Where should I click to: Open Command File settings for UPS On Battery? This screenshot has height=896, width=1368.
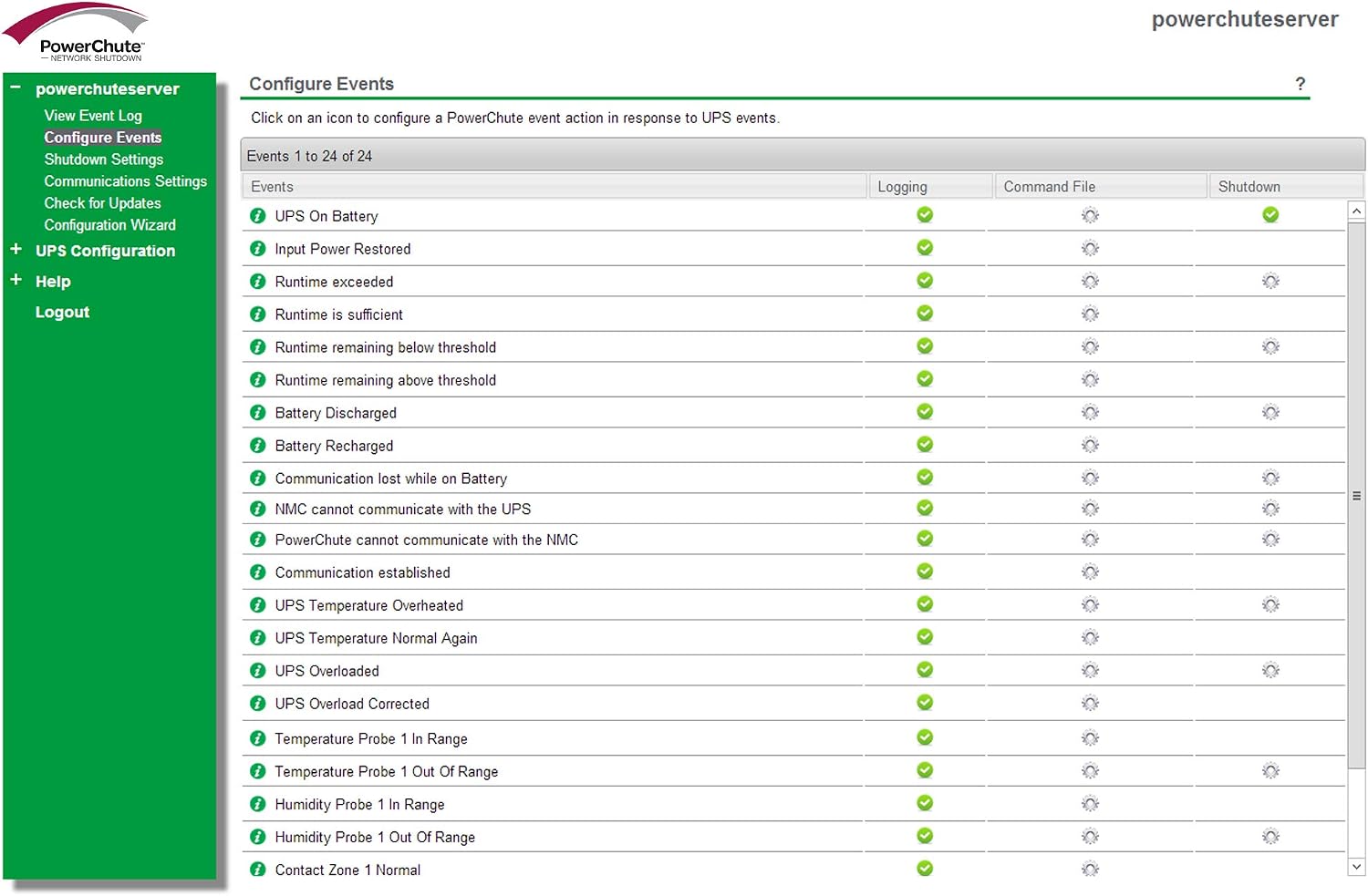(1090, 216)
